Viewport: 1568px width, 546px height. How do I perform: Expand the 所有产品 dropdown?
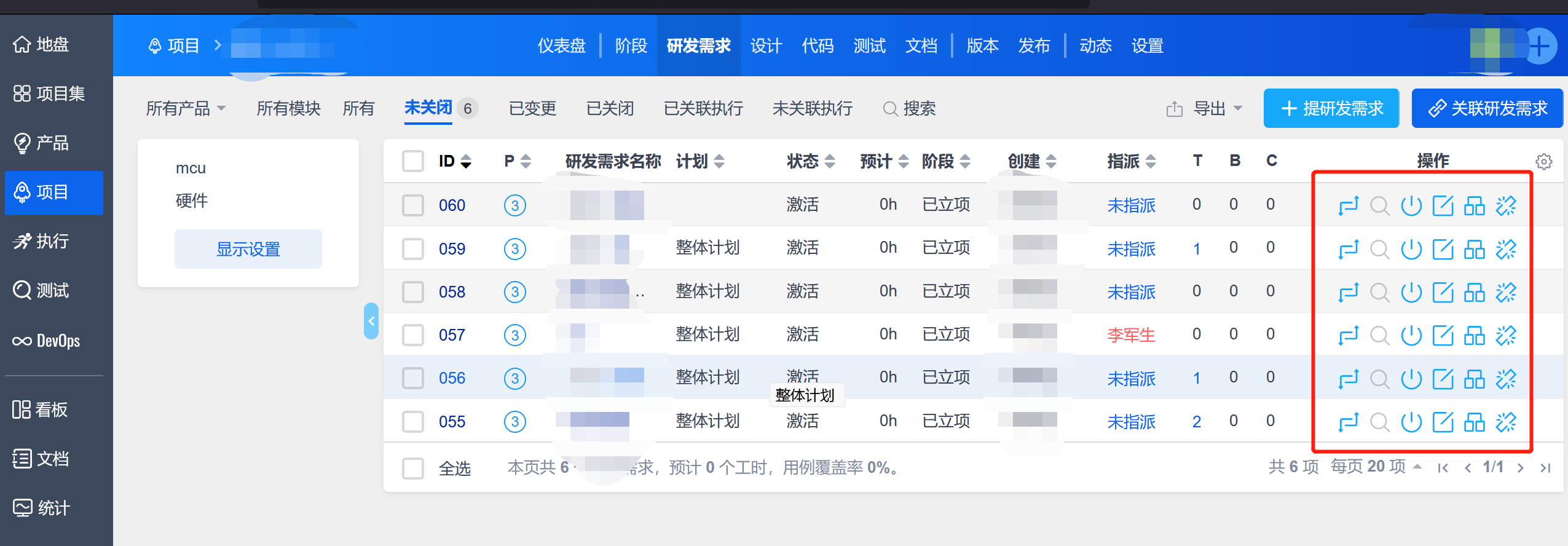tap(186, 109)
